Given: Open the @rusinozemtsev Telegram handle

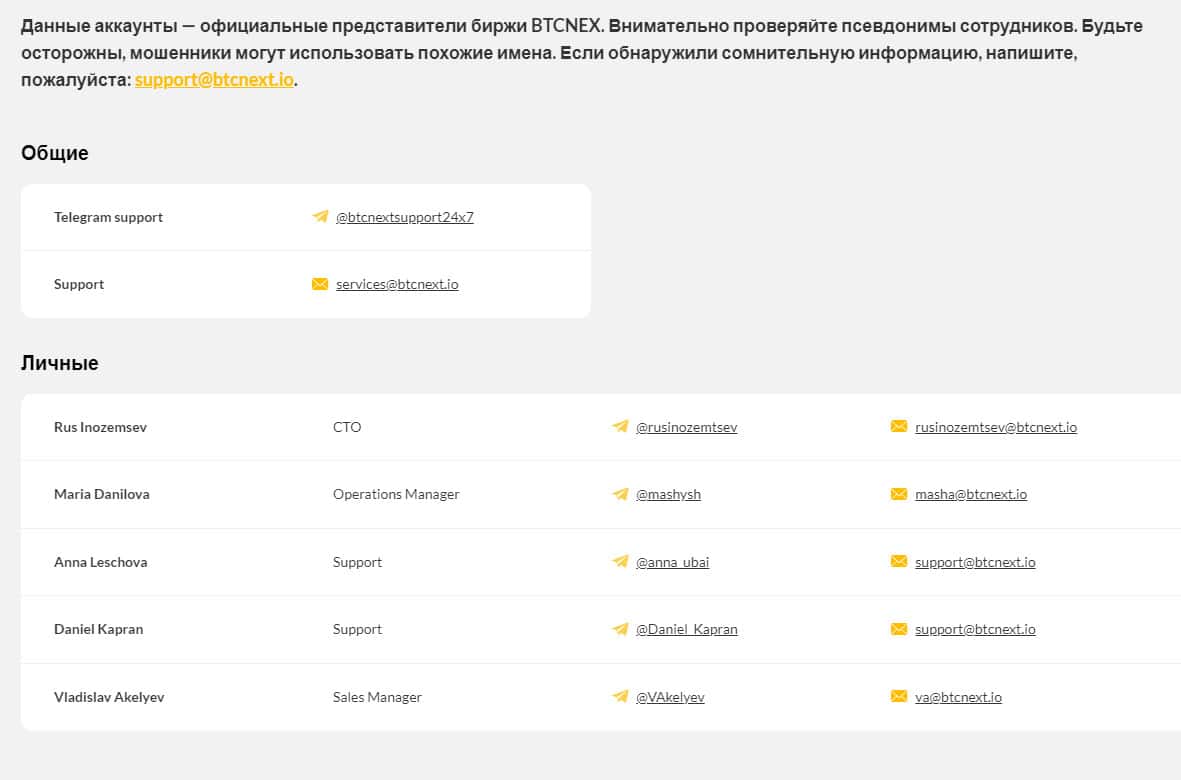Looking at the screenshot, I should (686, 427).
